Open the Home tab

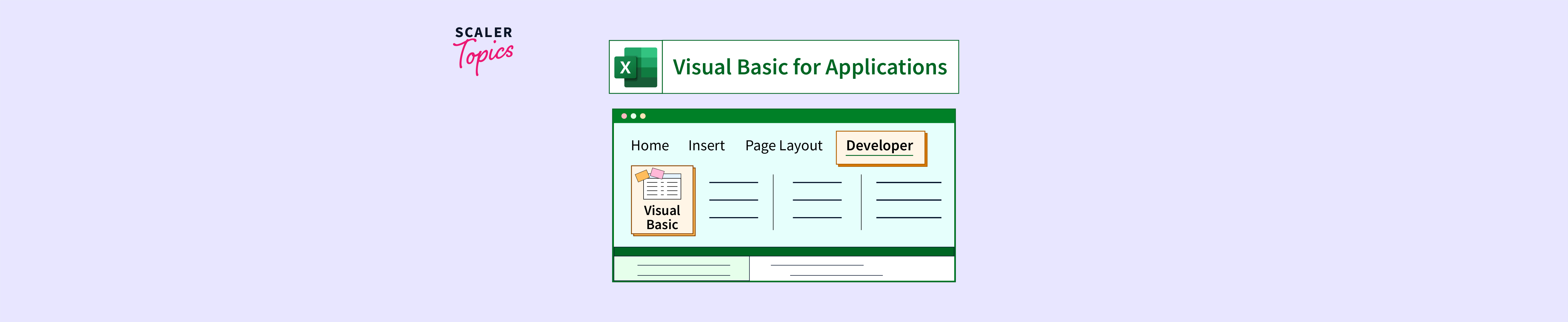[x=650, y=146]
